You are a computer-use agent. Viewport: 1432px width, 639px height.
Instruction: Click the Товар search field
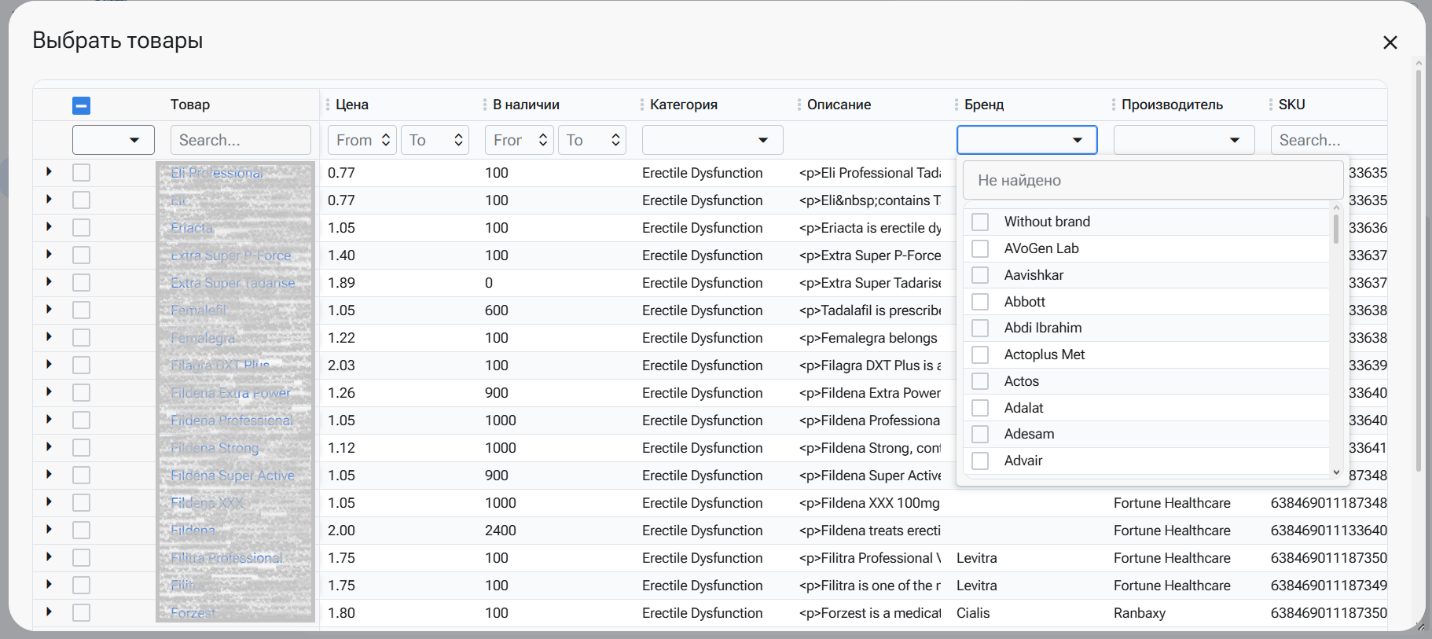click(x=240, y=140)
